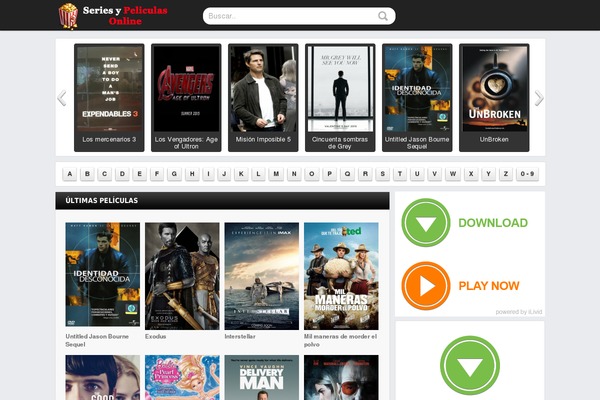
Task: Click Mil maneras de morder el polvo title
Action: point(341,340)
